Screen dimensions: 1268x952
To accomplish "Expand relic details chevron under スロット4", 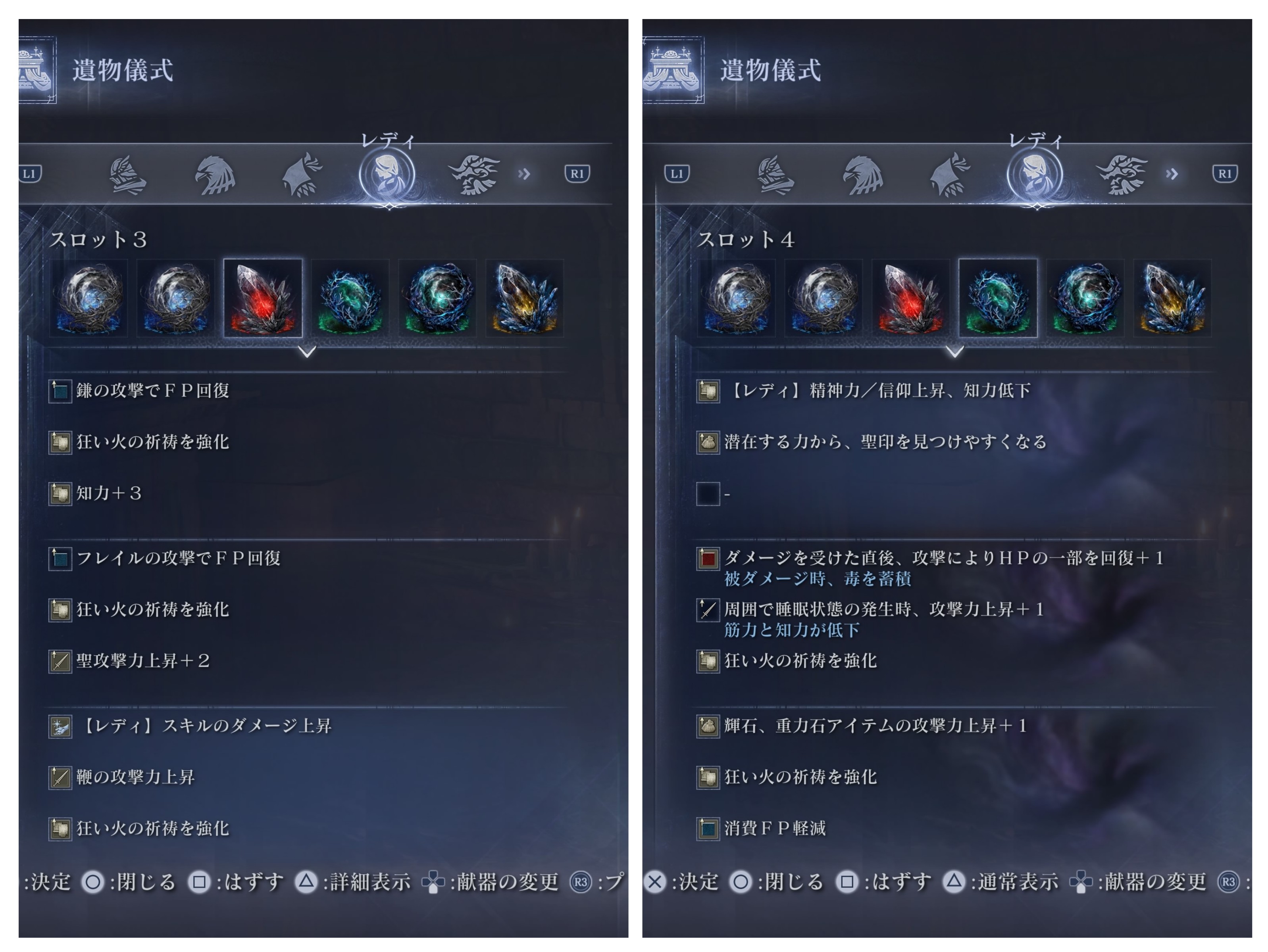I will (955, 351).
